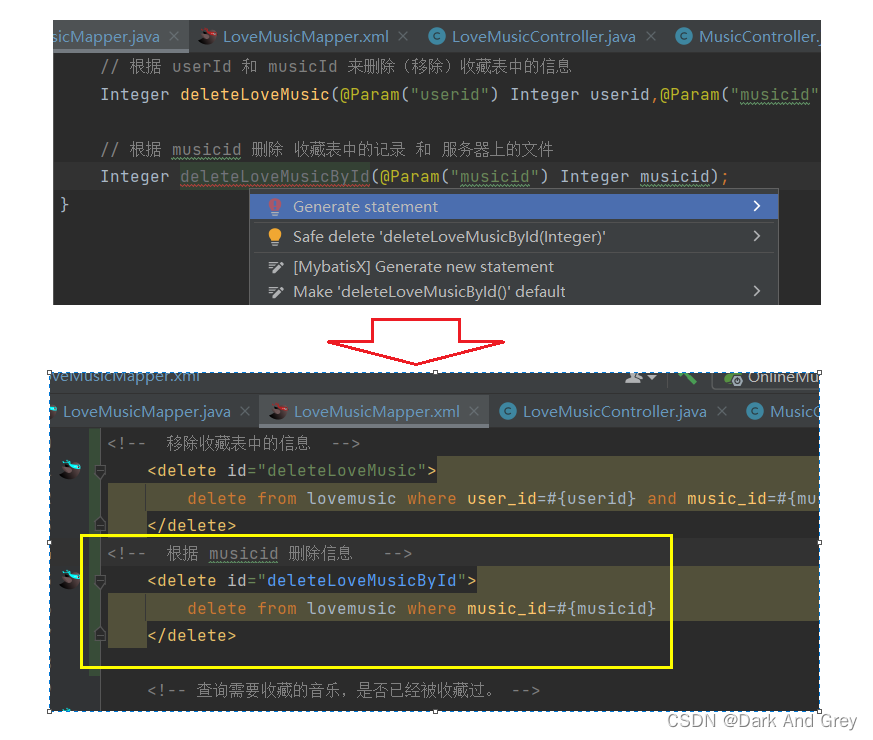Image resolution: width=873 pixels, height=740 pixels.
Task: Click fold end marker of deleteLoveMusic closing tag
Action: pos(100,524)
